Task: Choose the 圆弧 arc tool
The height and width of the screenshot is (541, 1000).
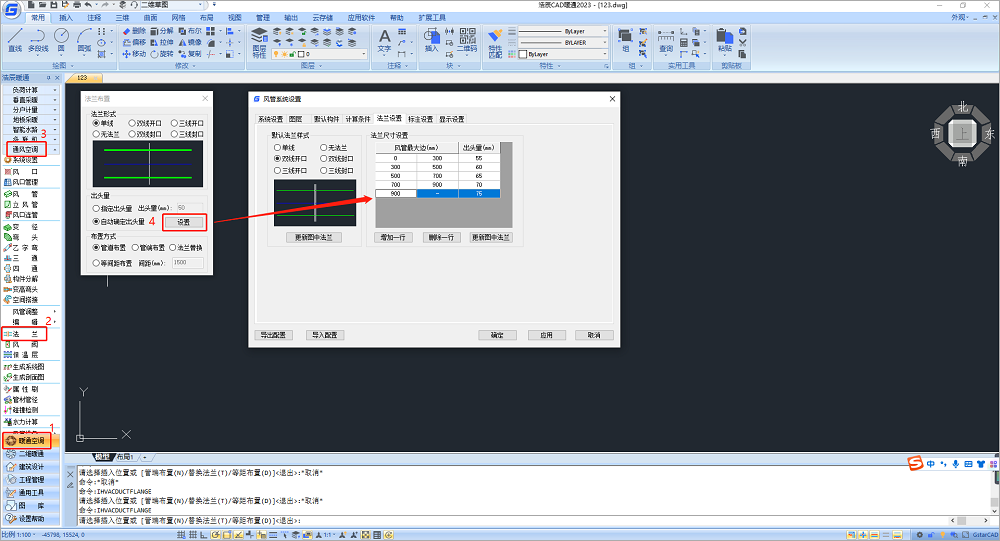Action: tap(84, 41)
